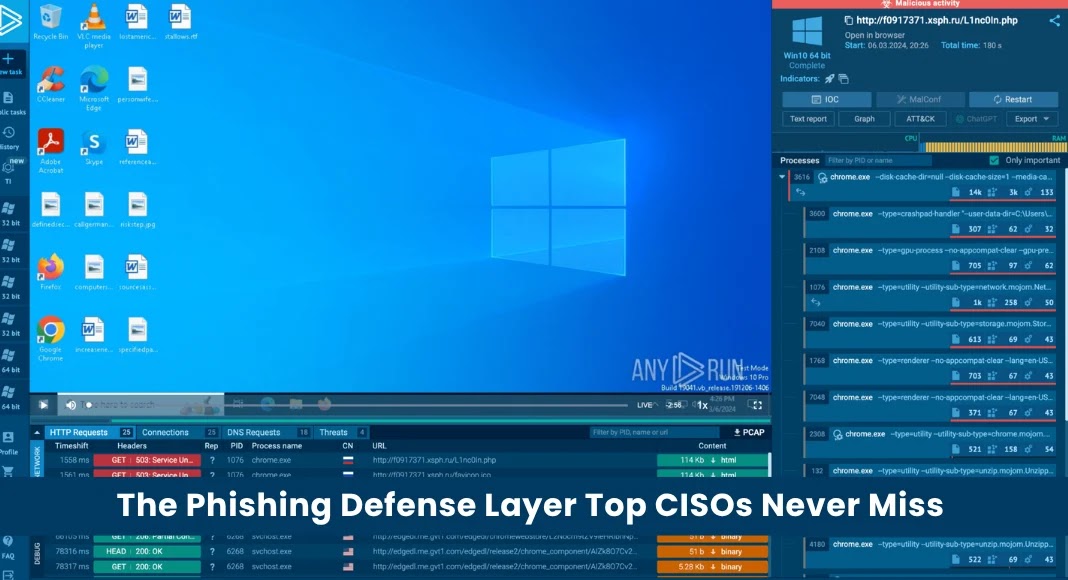Mute the sandbox audio volume
This screenshot has width=1068, height=580.
[69, 405]
